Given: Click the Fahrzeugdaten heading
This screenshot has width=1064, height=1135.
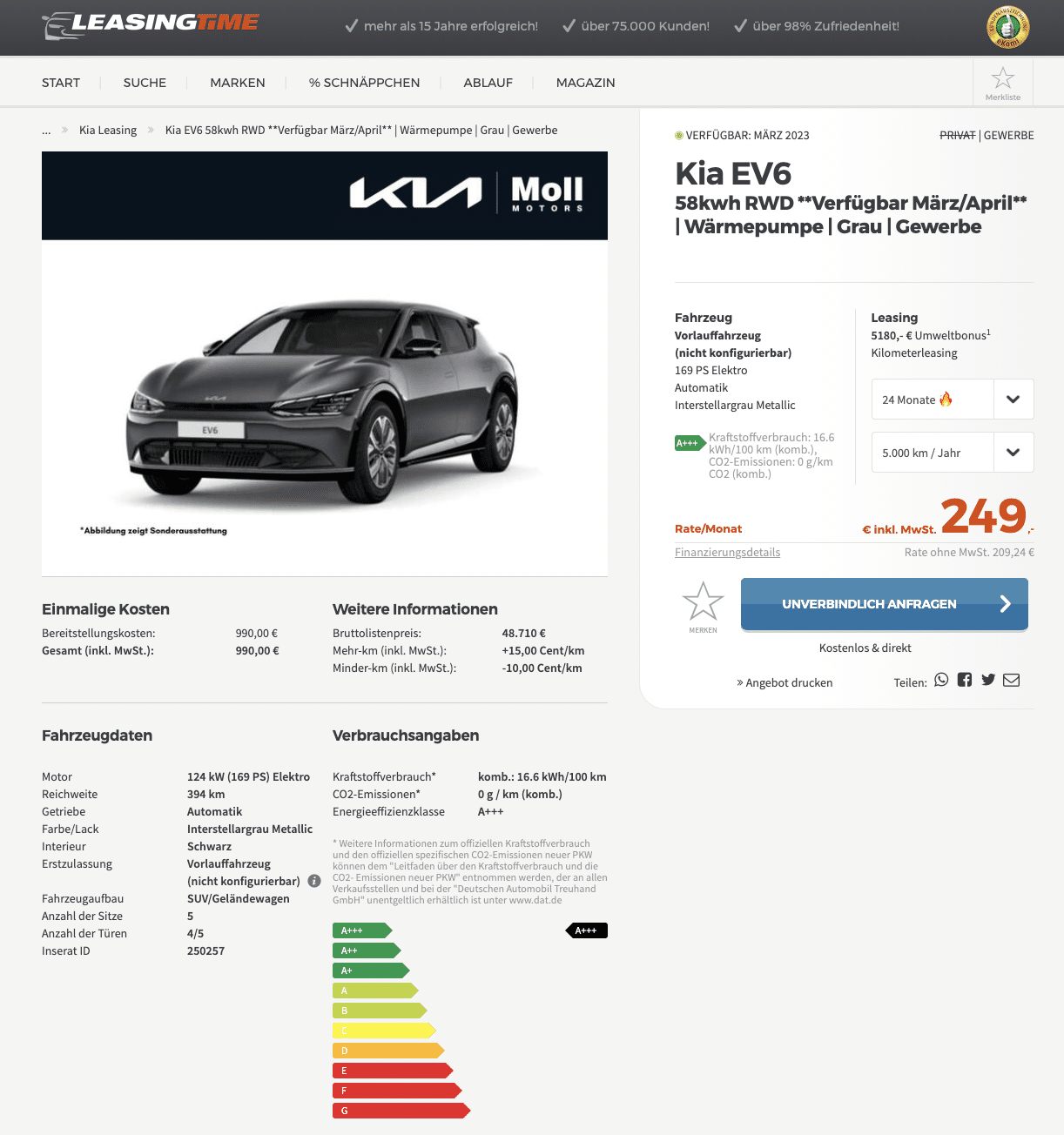Looking at the screenshot, I should tap(97, 735).
